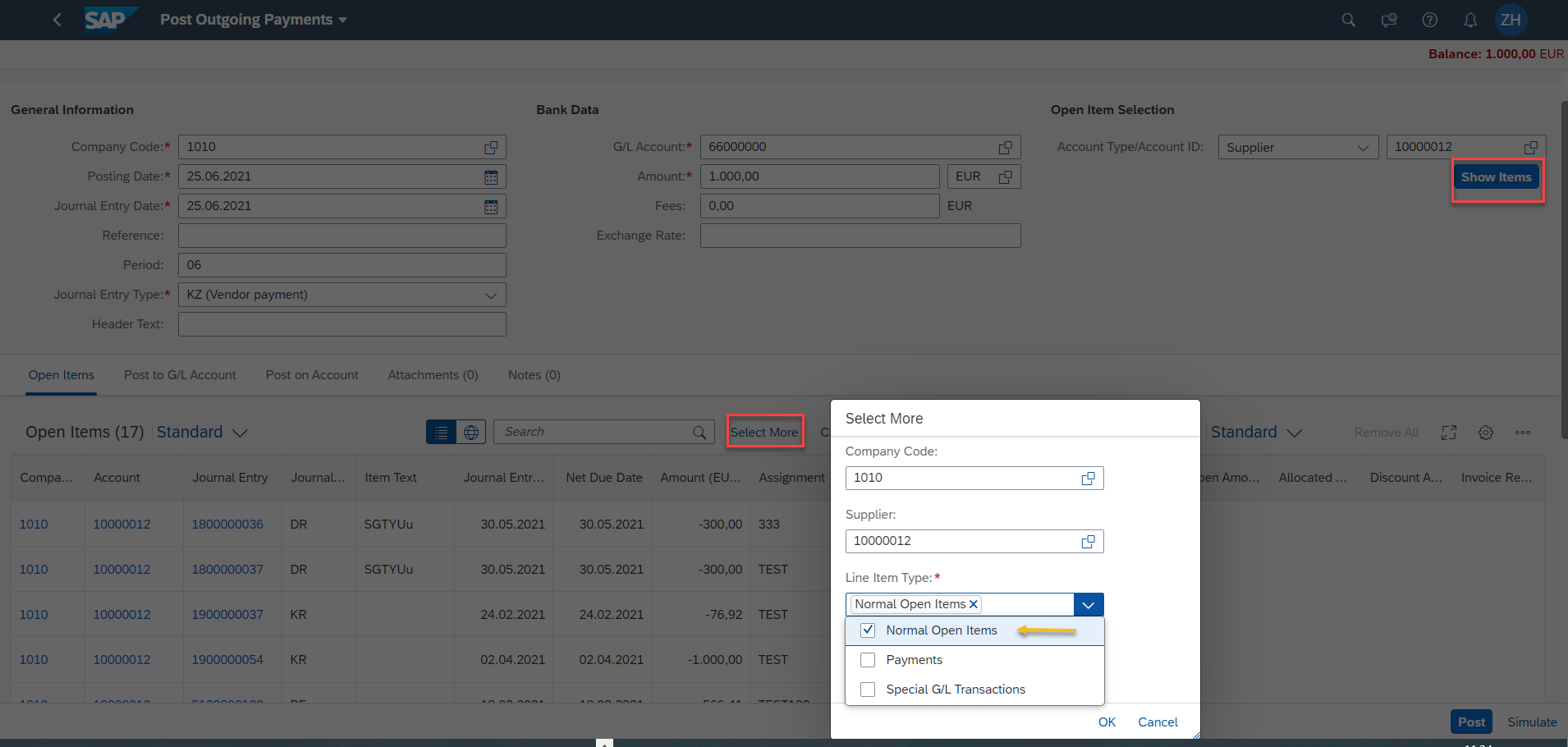Open value help for Company Code 1010

[491, 147]
